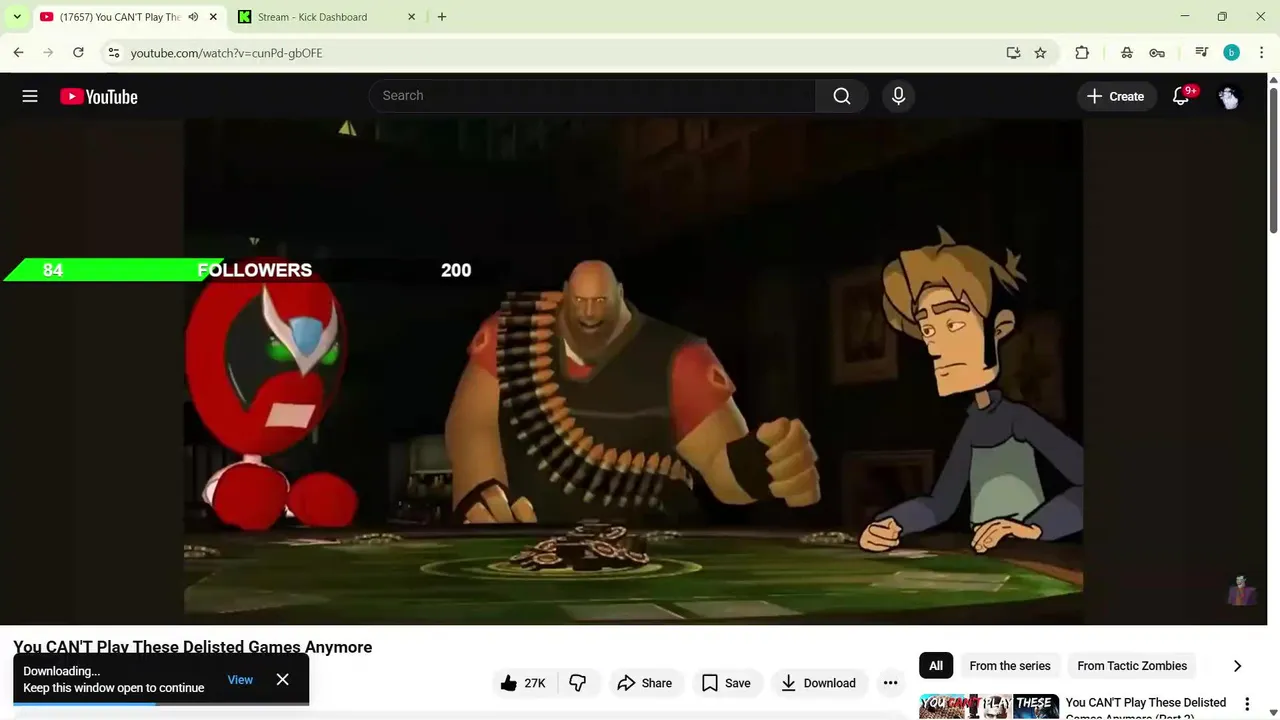Screen dimensions: 1280x720
Task: Open the more actions ellipsis menu
Action: tap(890, 683)
